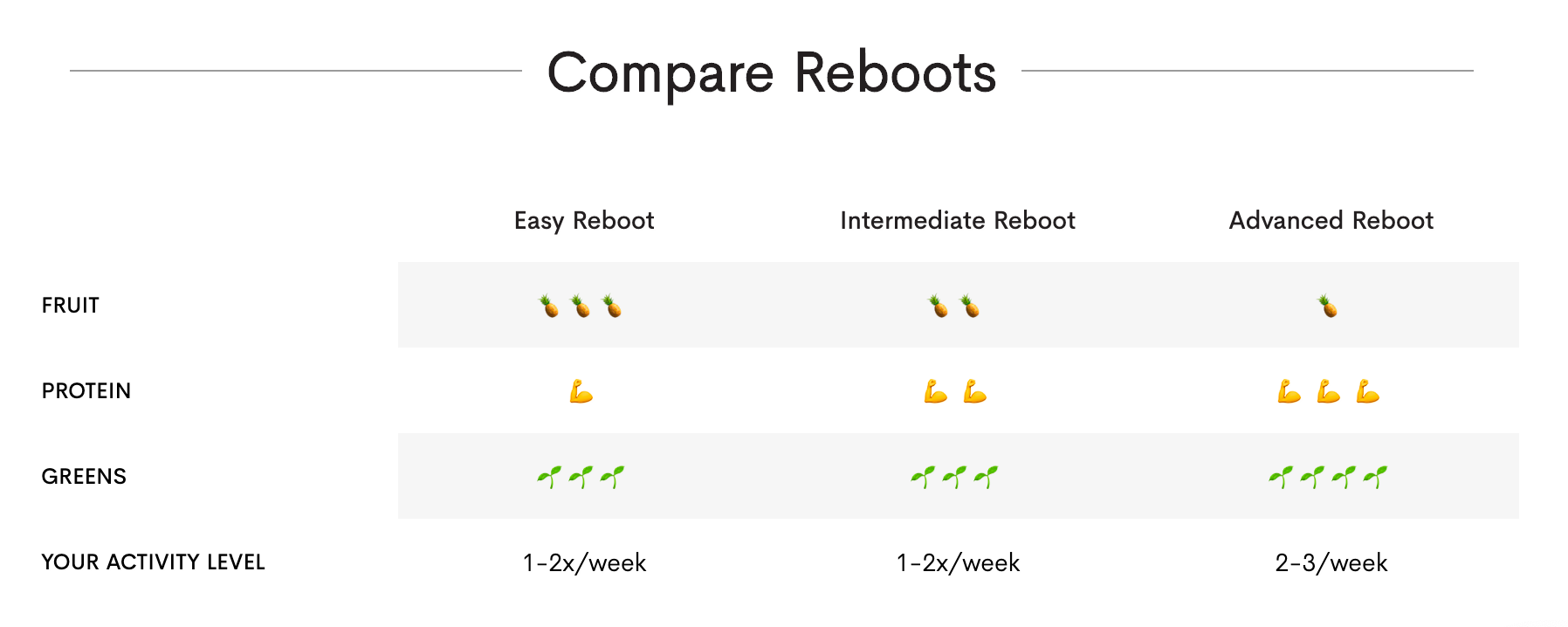
Task: Click the first pineapple under Easy Reboot
Action: 548,306
